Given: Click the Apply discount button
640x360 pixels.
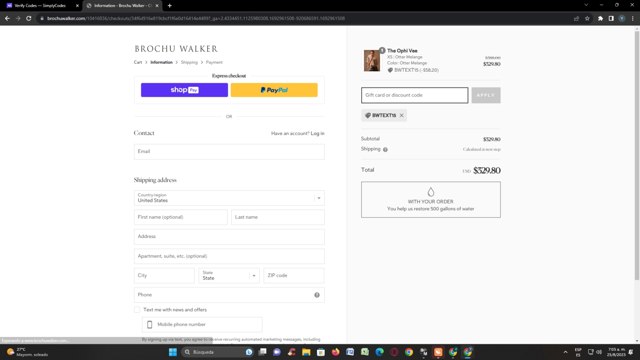Looking at the screenshot, I should pos(486,95).
